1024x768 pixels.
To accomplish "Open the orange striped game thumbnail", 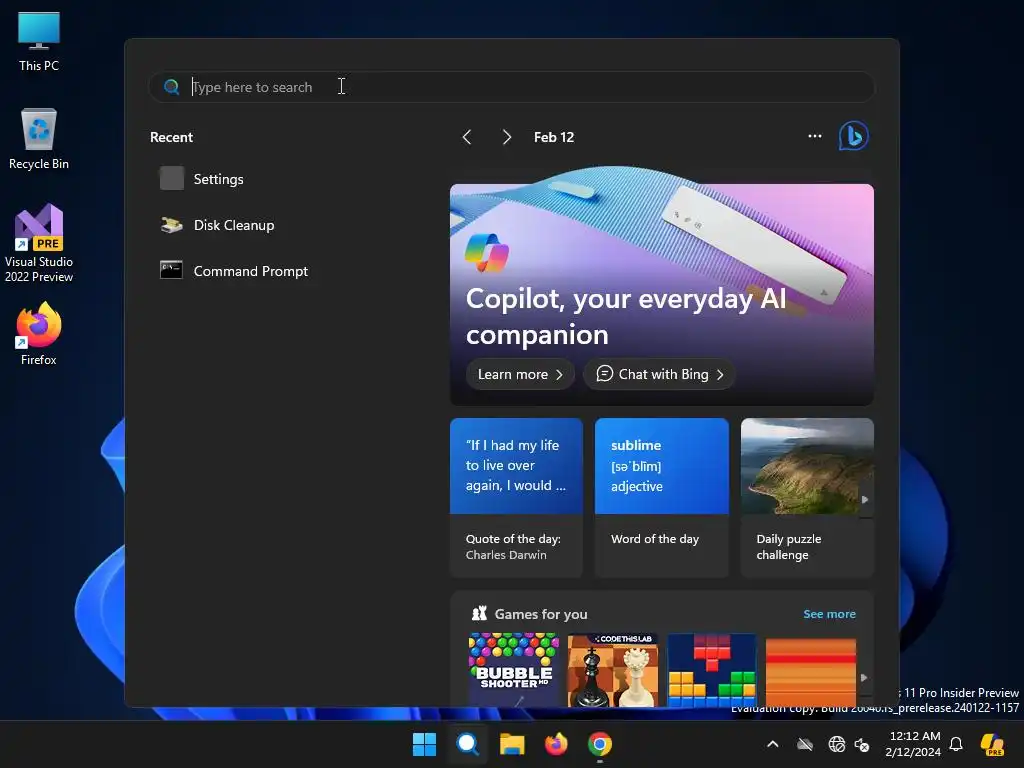I will [x=810, y=672].
